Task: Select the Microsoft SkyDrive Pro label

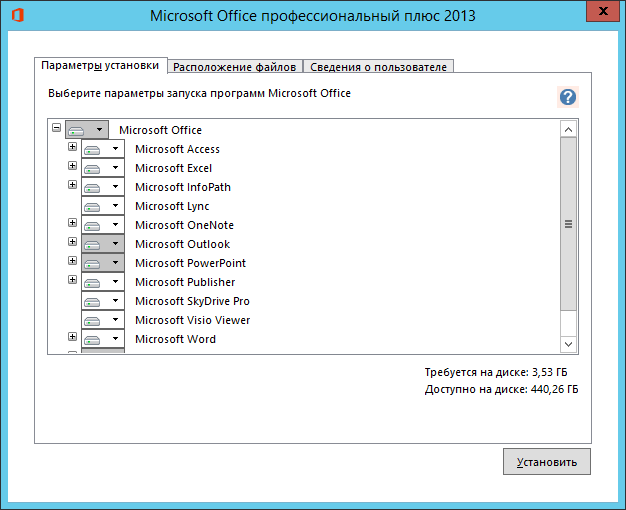Action: pos(192,301)
